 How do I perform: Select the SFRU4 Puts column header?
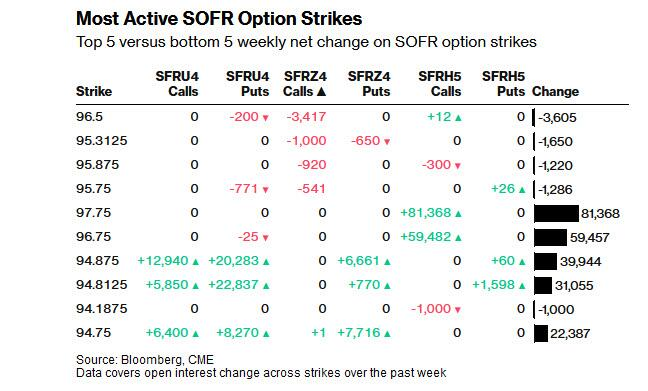point(247,84)
